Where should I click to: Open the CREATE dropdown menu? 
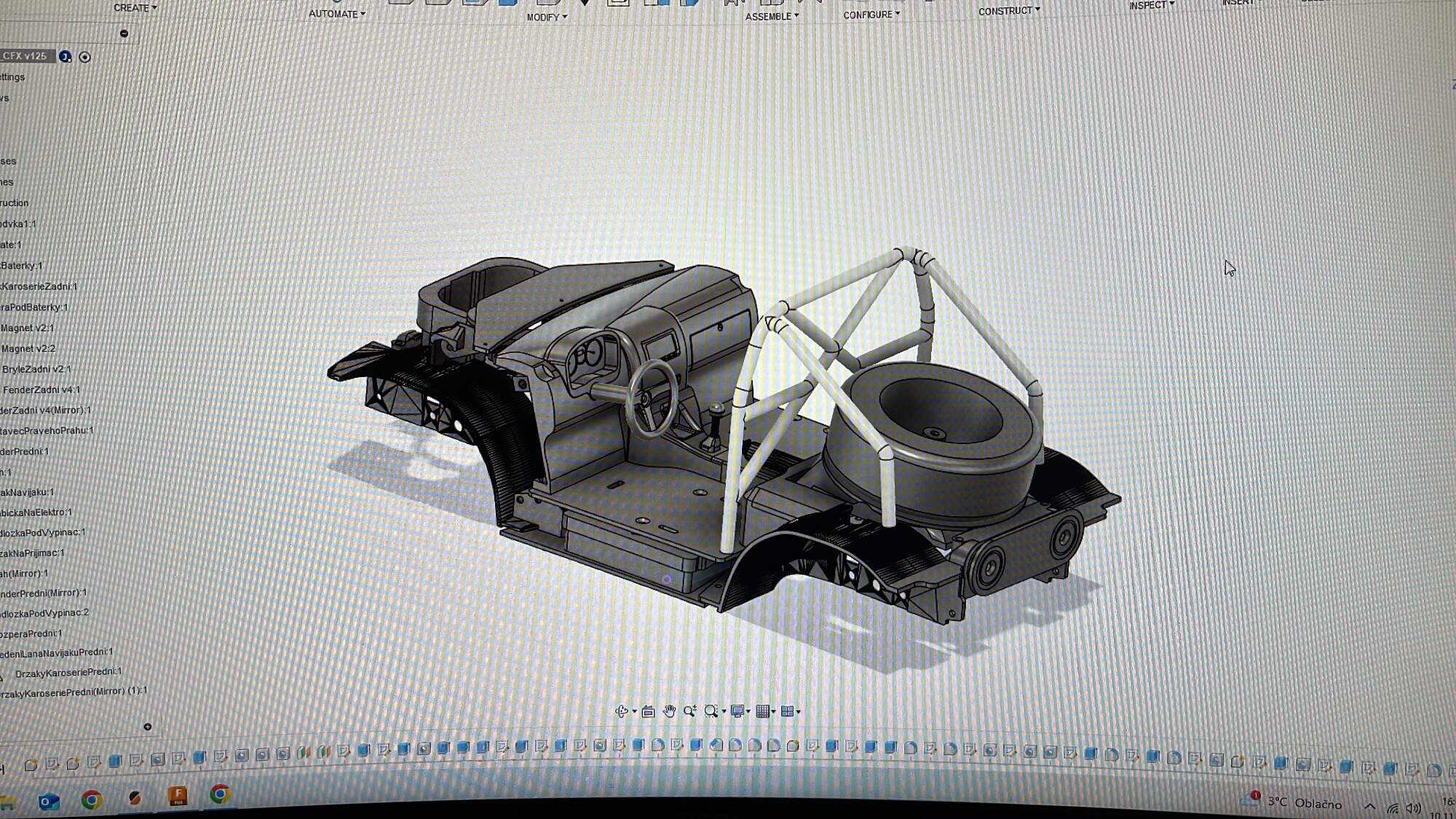pos(135,8)
